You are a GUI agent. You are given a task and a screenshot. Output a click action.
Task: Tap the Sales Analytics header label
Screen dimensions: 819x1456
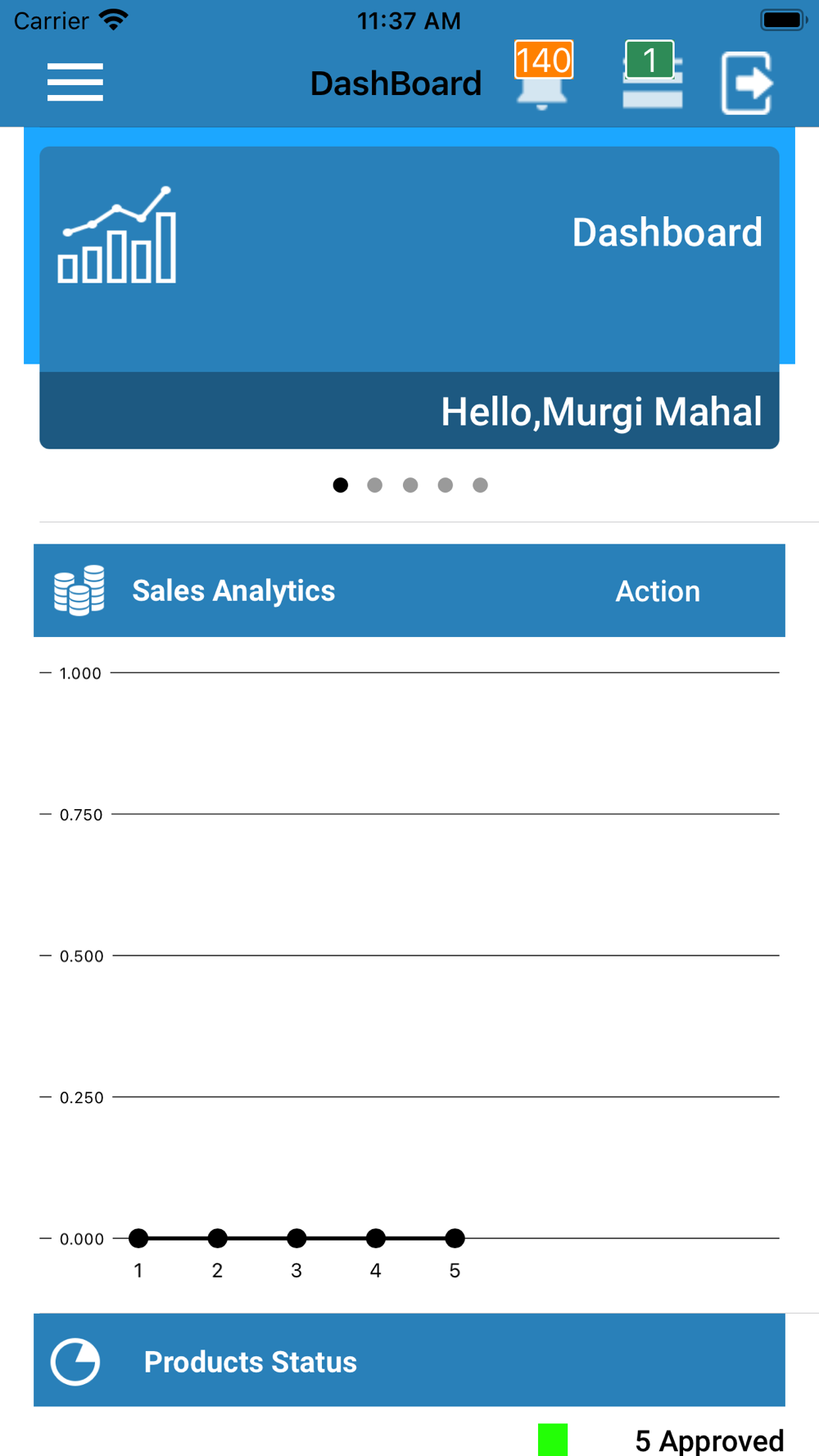(233, 590)
